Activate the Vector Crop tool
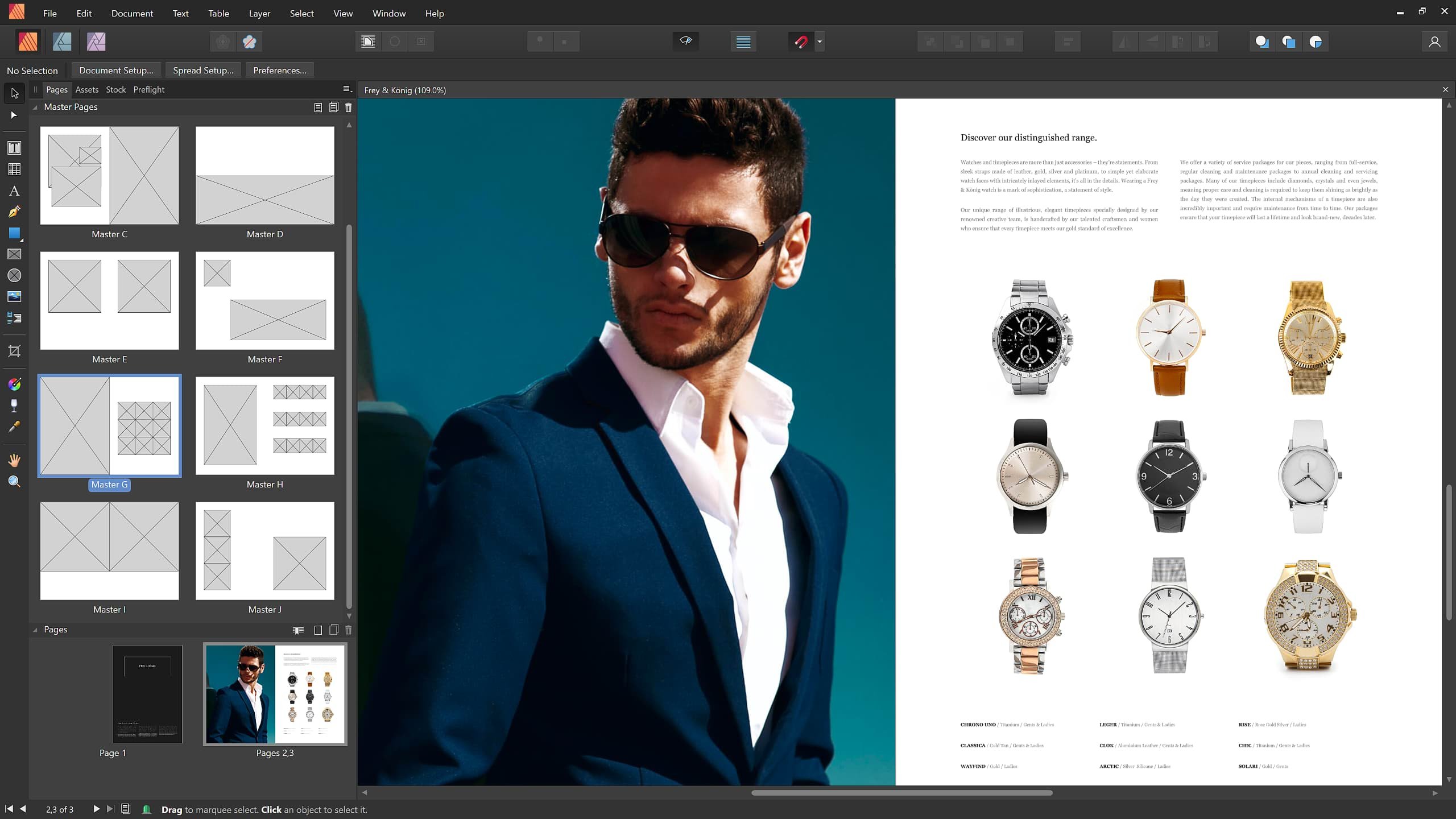 (x=14, y=351)
